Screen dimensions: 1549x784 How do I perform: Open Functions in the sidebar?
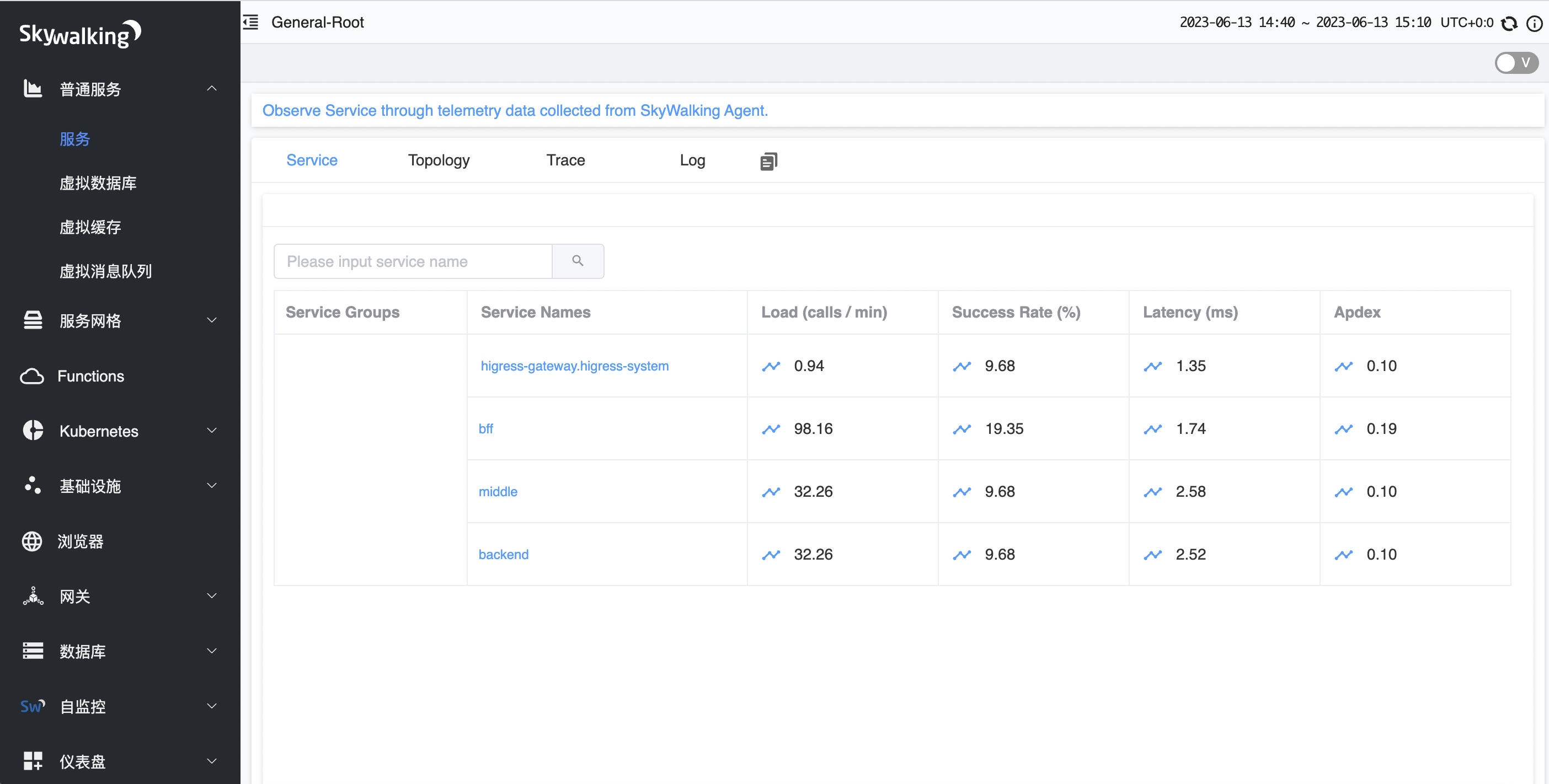coord(91,376)
